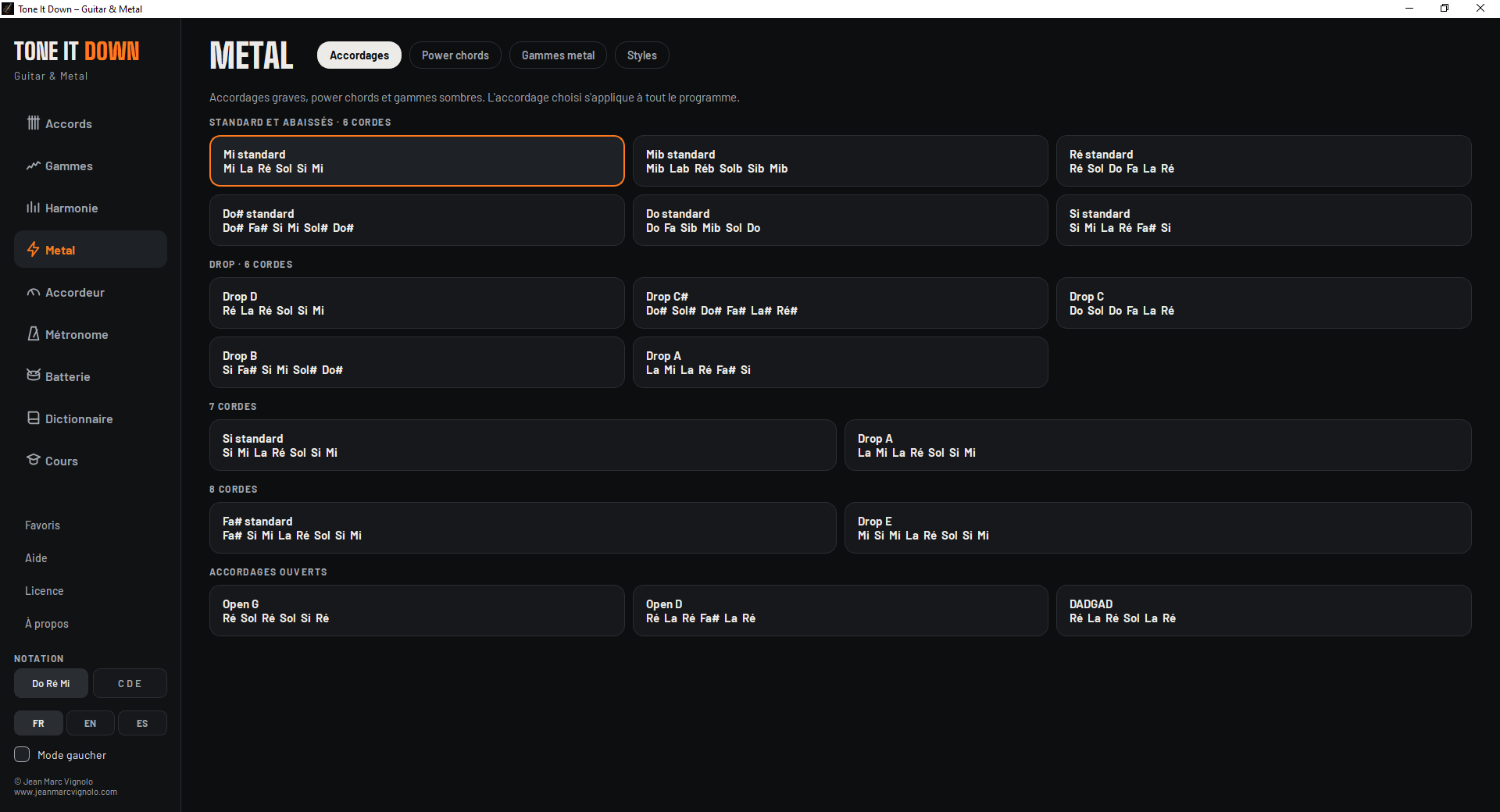The width and height of the screenshot is (1500, 812).
Task: Pick the Open G tuning
Action: click(417, 611)
